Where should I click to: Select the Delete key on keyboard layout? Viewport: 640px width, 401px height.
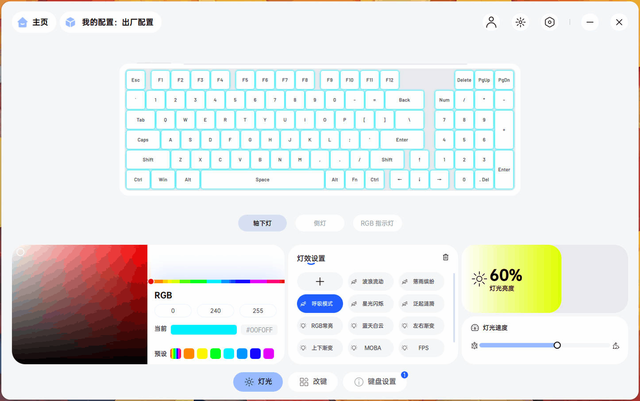[x=464, y=80]
